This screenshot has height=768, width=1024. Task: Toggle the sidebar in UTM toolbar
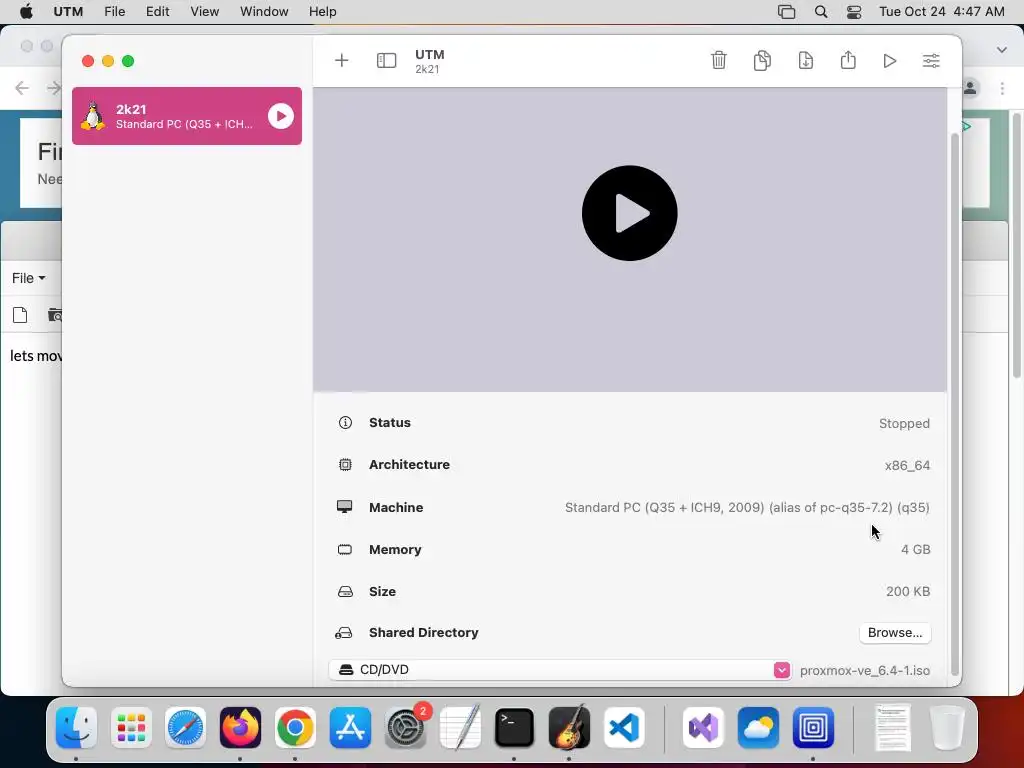click(387, 61)
